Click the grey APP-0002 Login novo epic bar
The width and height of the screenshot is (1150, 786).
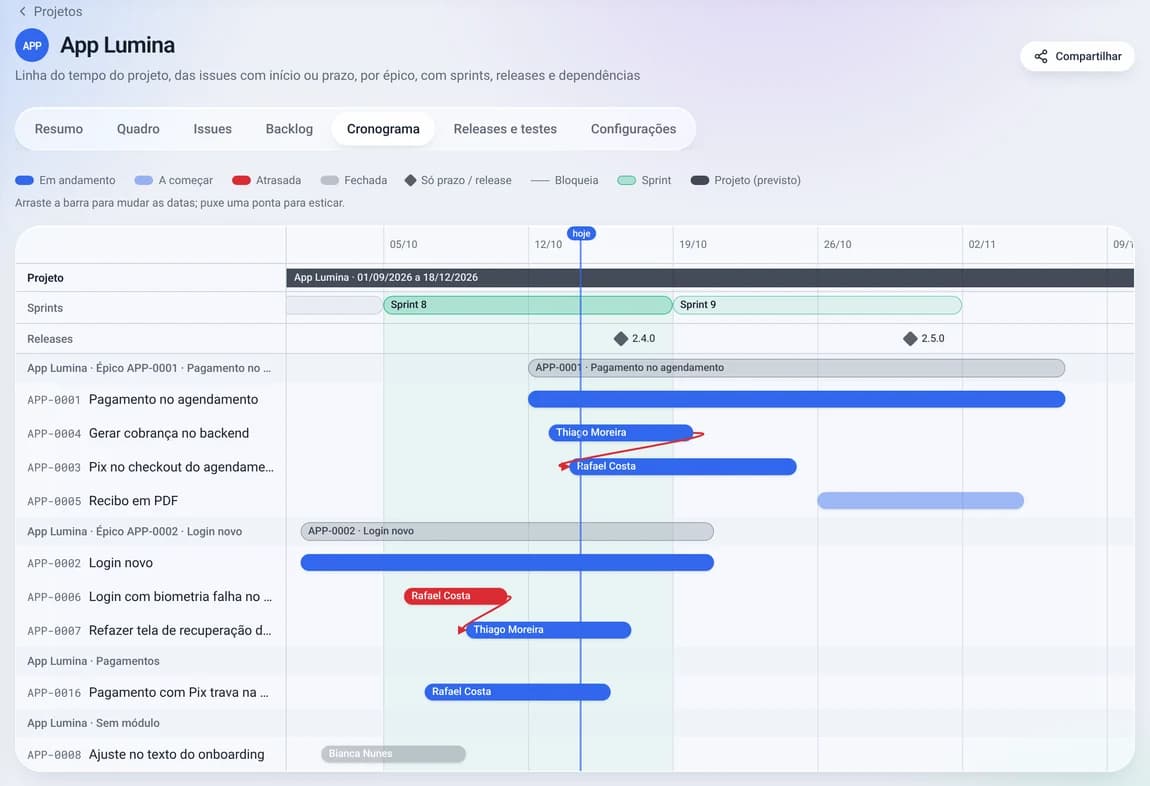point(507,532)
